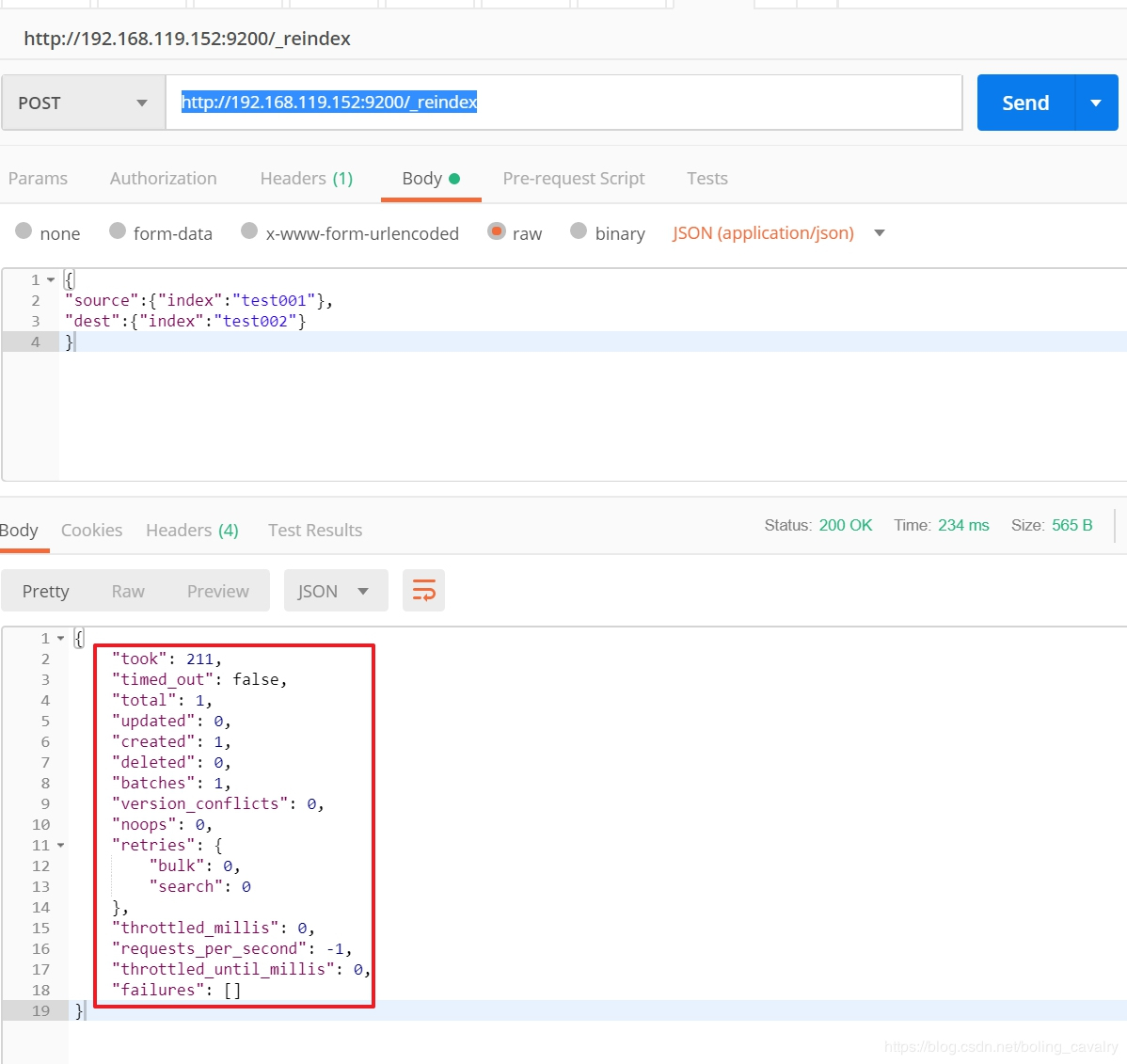1127x1064 pixels.
Task: Click the "version_conflicts": 0 response line
Action: click(x=218, y=803)
